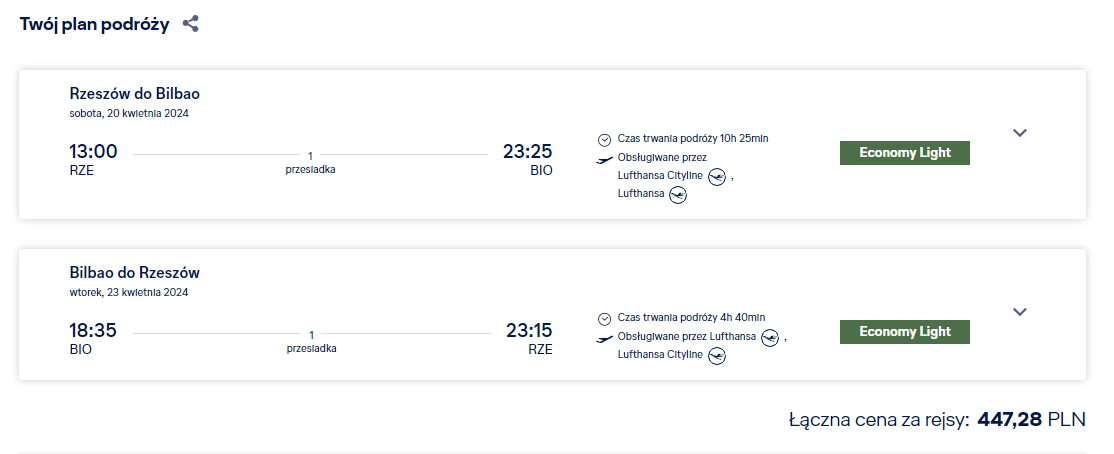Click Economy Light badge for the return flight
1114x454 pixels.
point(904,332)
